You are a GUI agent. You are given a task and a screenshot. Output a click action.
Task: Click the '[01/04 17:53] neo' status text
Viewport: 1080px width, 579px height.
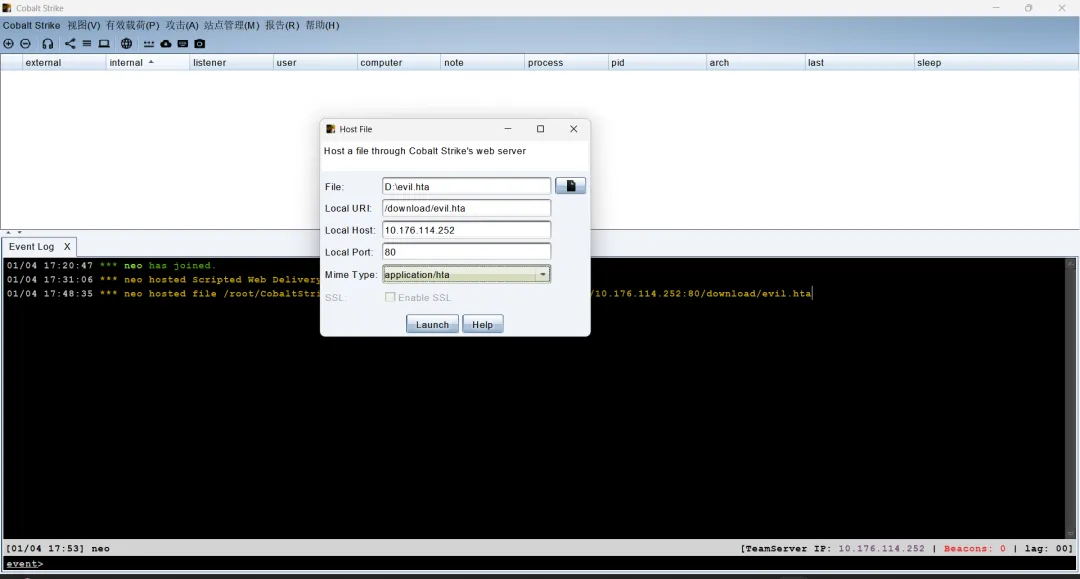(x=58, y=549)
